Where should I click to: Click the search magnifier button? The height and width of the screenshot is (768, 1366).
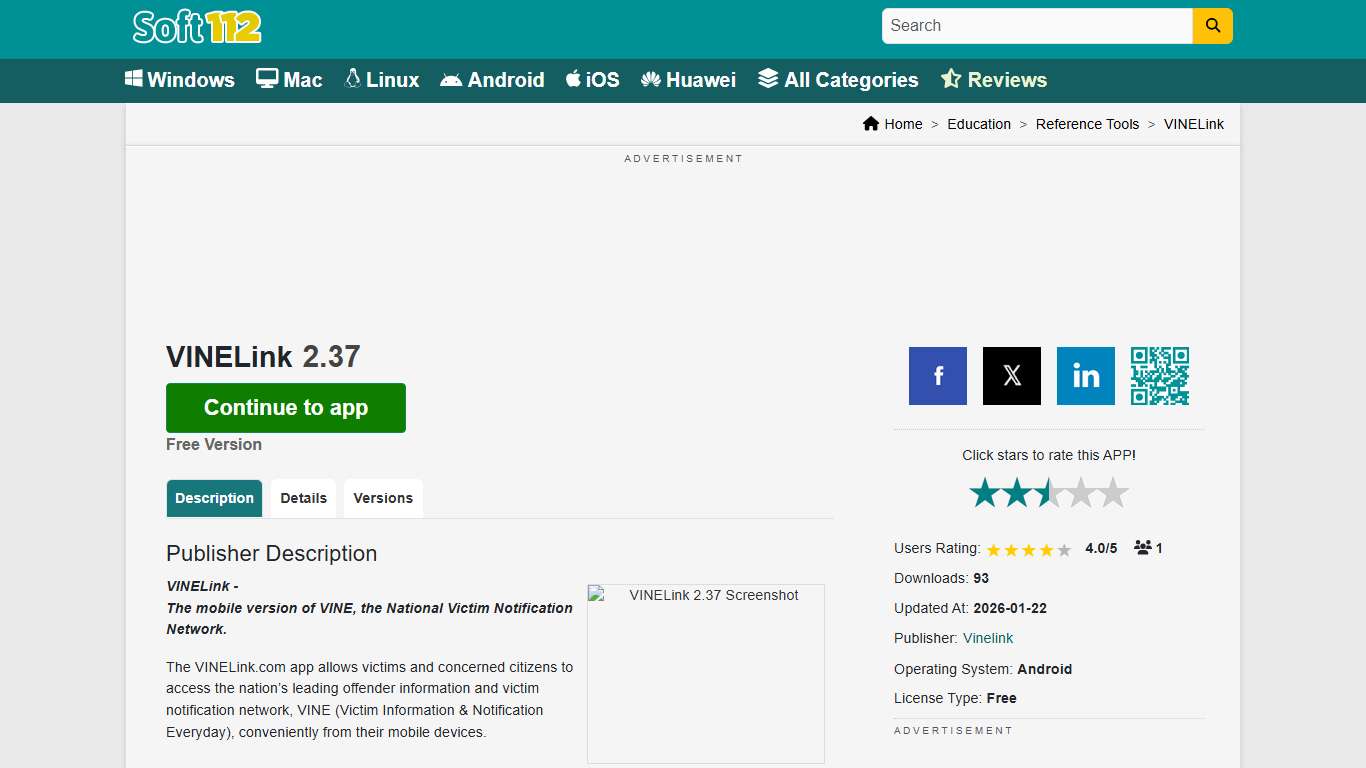click(x=1212, y=26)
